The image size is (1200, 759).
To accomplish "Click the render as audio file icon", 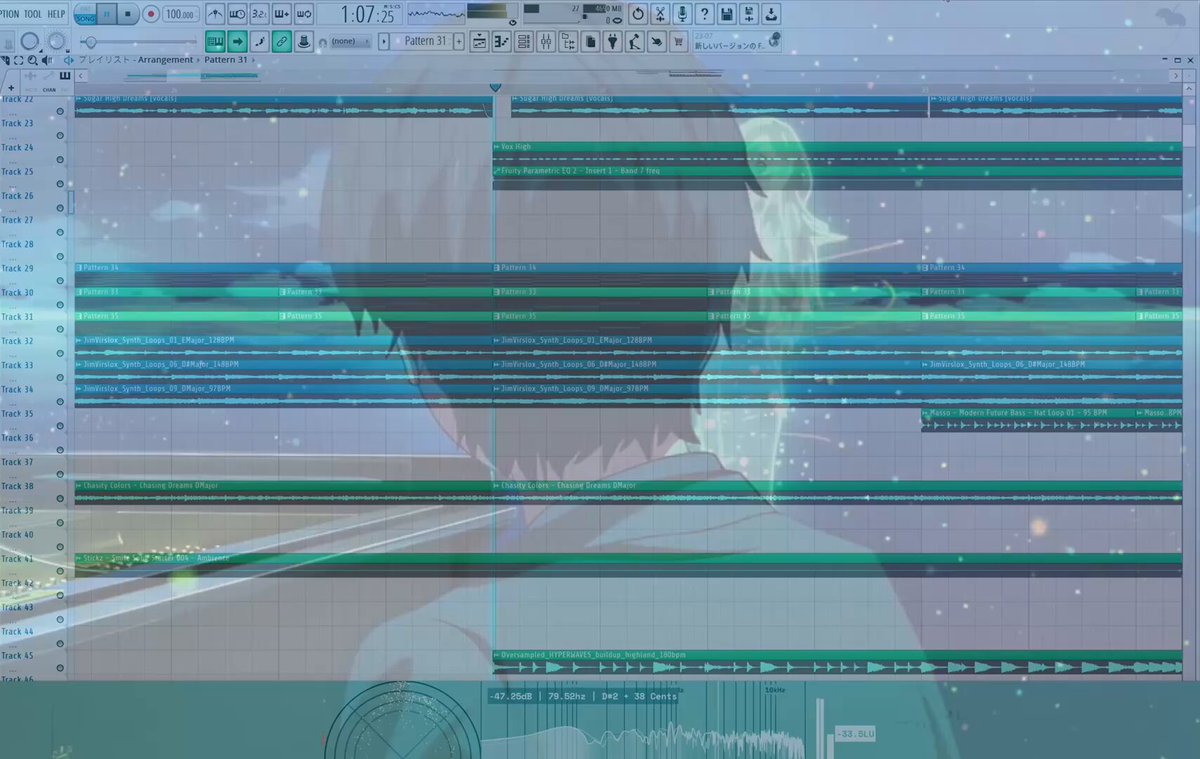I will pos(749,14).
